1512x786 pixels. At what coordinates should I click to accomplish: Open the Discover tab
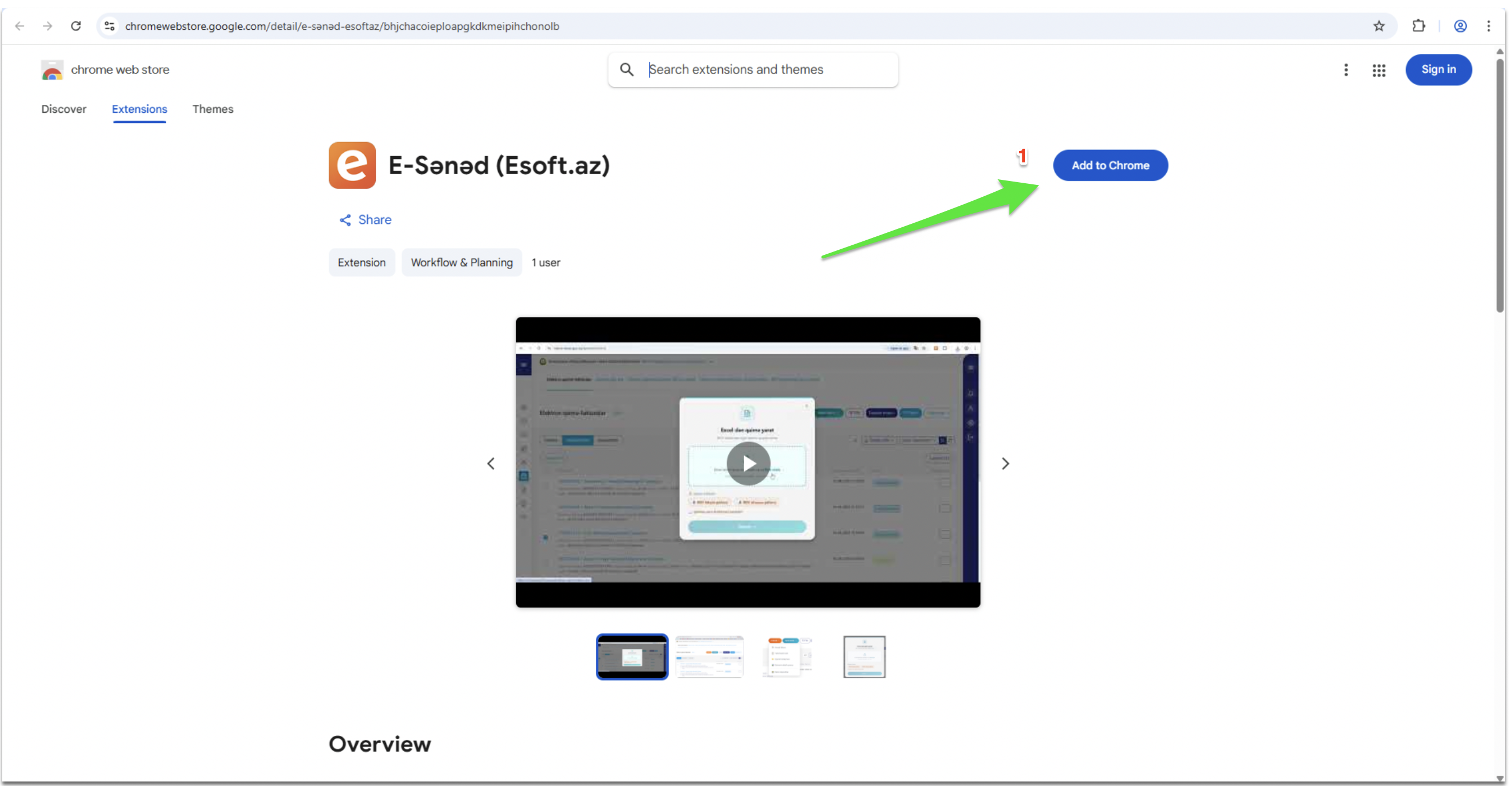(63, 109)
